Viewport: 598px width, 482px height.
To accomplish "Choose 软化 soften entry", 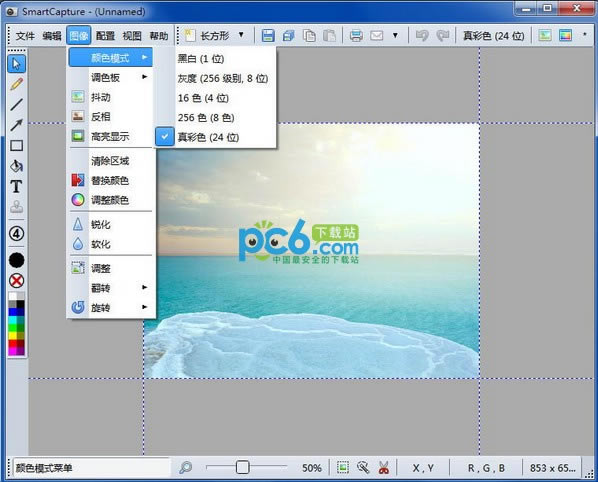I will click(111, 244).
